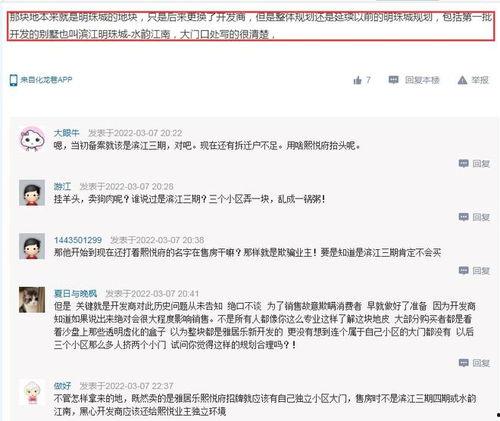Viewport: 500px width, 421px height.
Task: Click reply bubble icon under 1443501299's comment
Action: (x=463, y=270)
